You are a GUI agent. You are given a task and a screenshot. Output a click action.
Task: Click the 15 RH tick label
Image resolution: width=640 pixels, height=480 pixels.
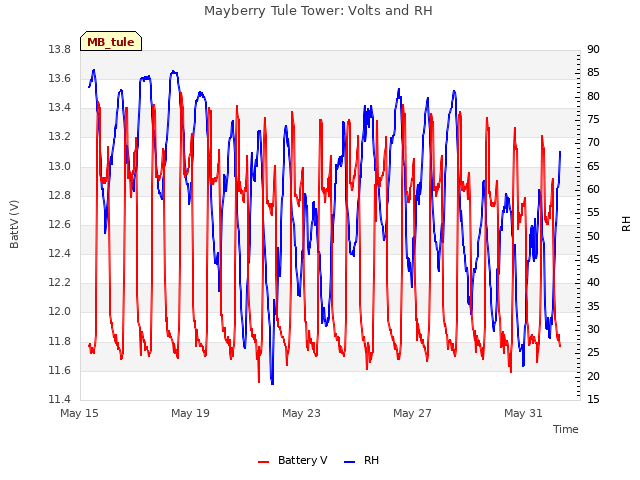[593, 399]
